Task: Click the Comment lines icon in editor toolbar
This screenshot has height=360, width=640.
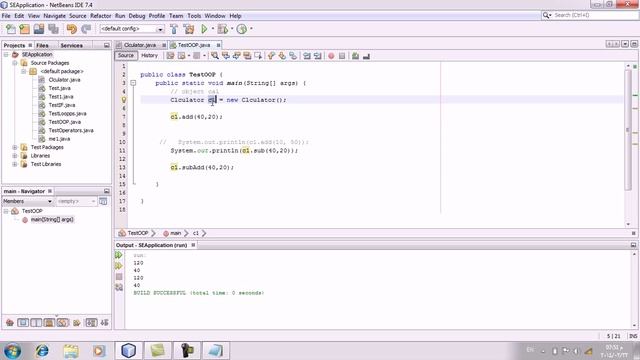Action: tap(355, 56)
